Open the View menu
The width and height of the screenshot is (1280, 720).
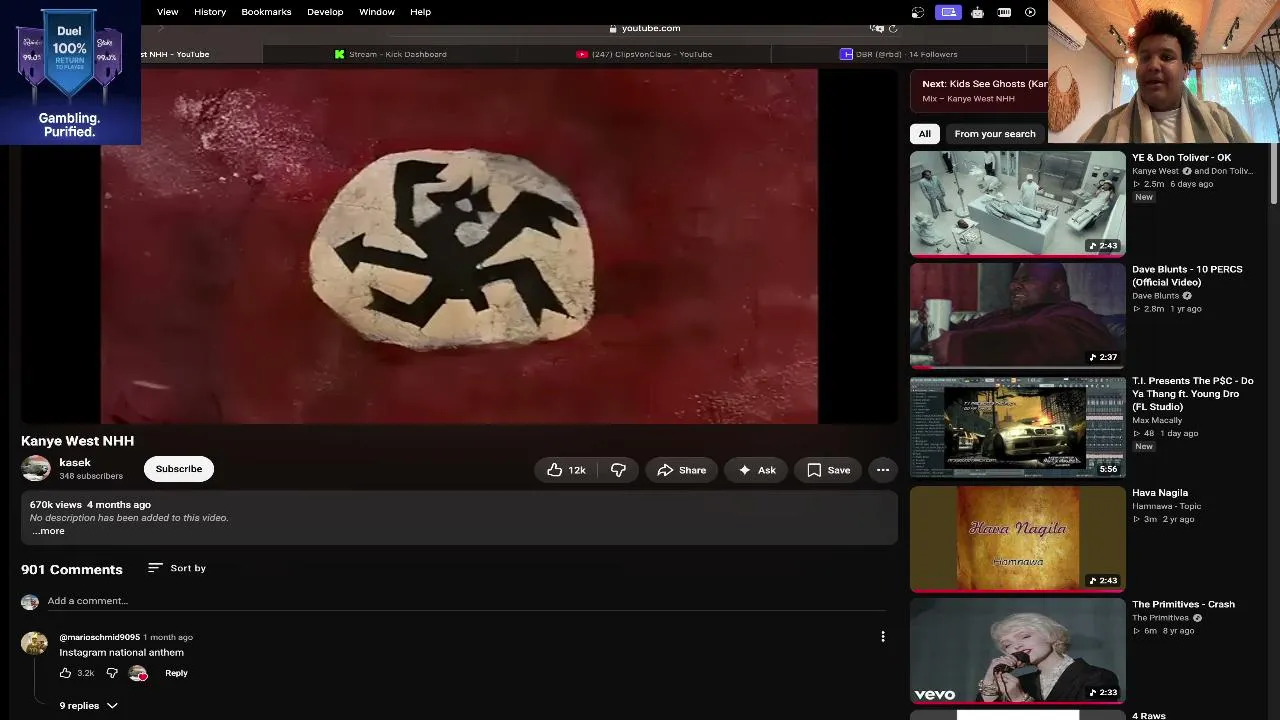167,12
